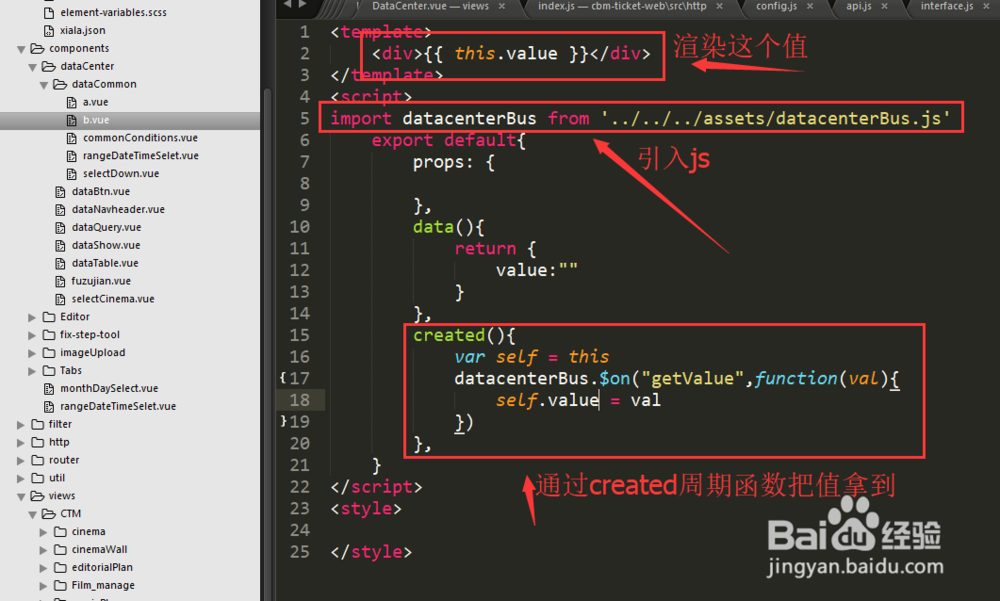
Task: Open selectDown.vue in dataCommon folder
Action: [121, 174]
